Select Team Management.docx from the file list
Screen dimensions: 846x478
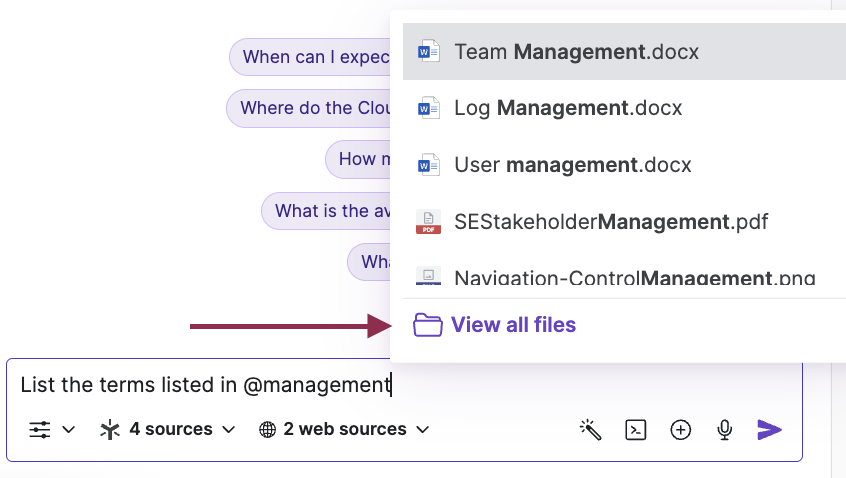624,52
